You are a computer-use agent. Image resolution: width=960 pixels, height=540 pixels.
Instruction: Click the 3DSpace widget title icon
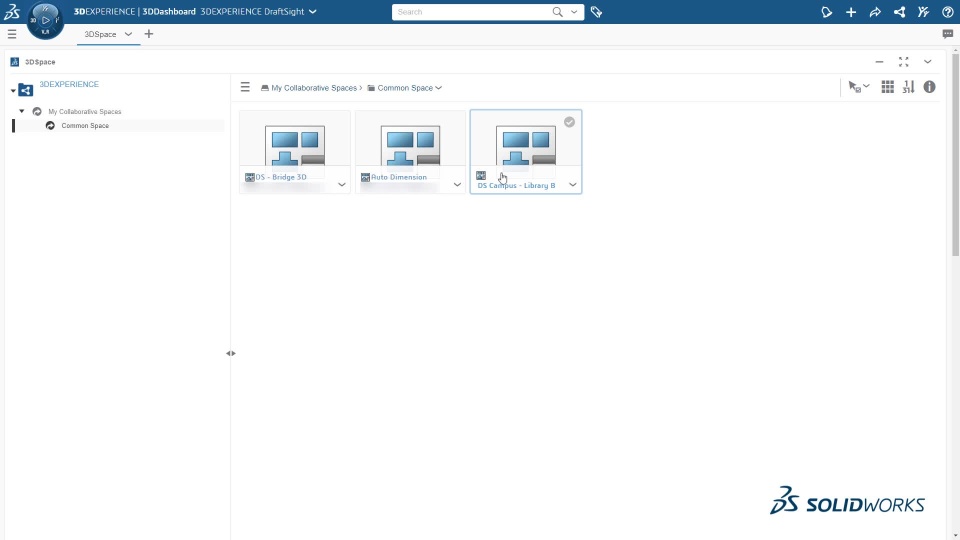(15, 62)
